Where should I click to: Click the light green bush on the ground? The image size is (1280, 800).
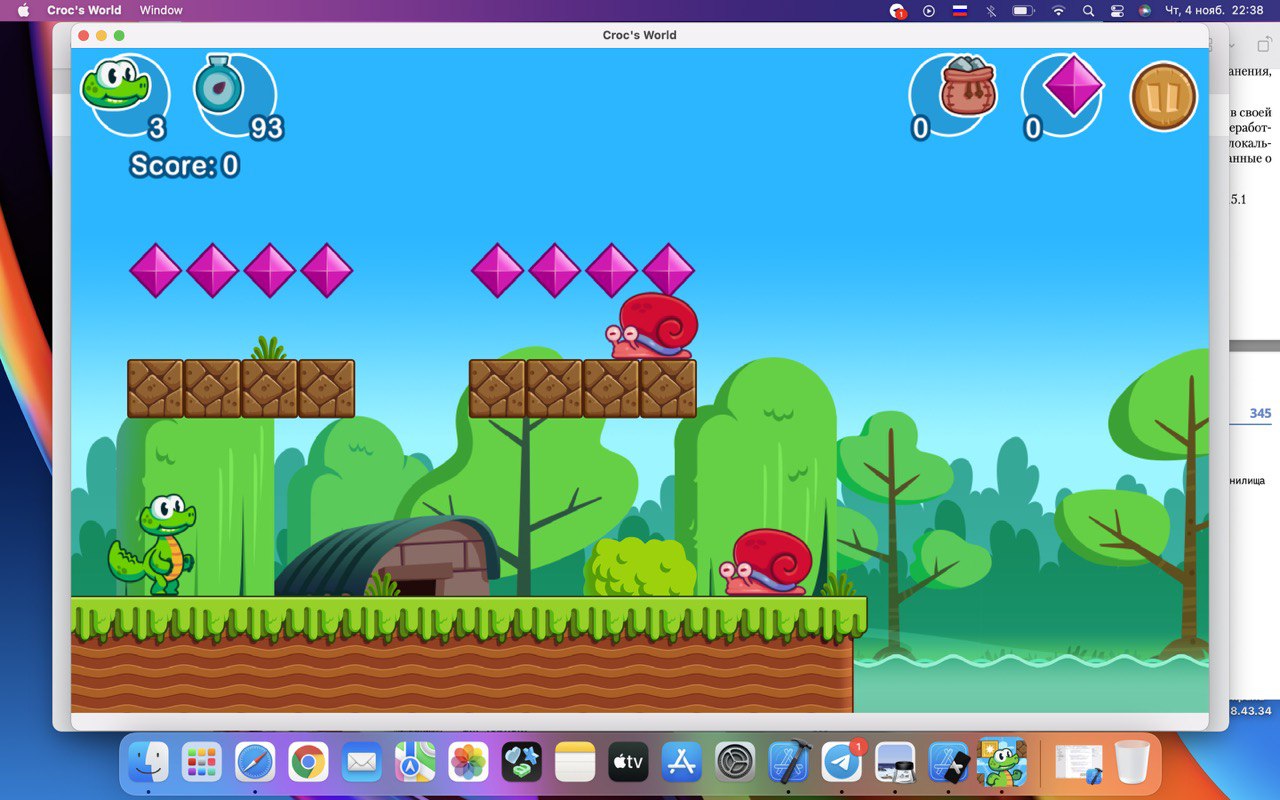coord(640,567)
